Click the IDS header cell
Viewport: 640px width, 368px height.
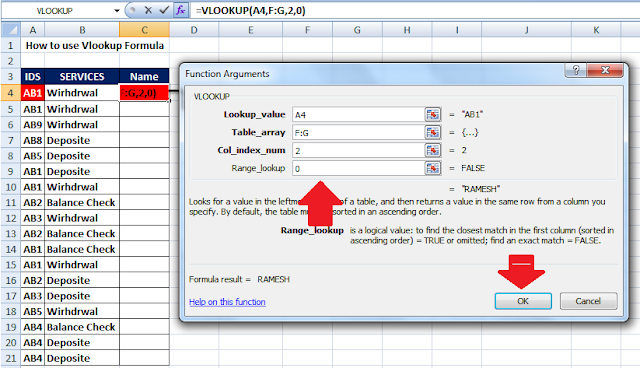(33, 77)
